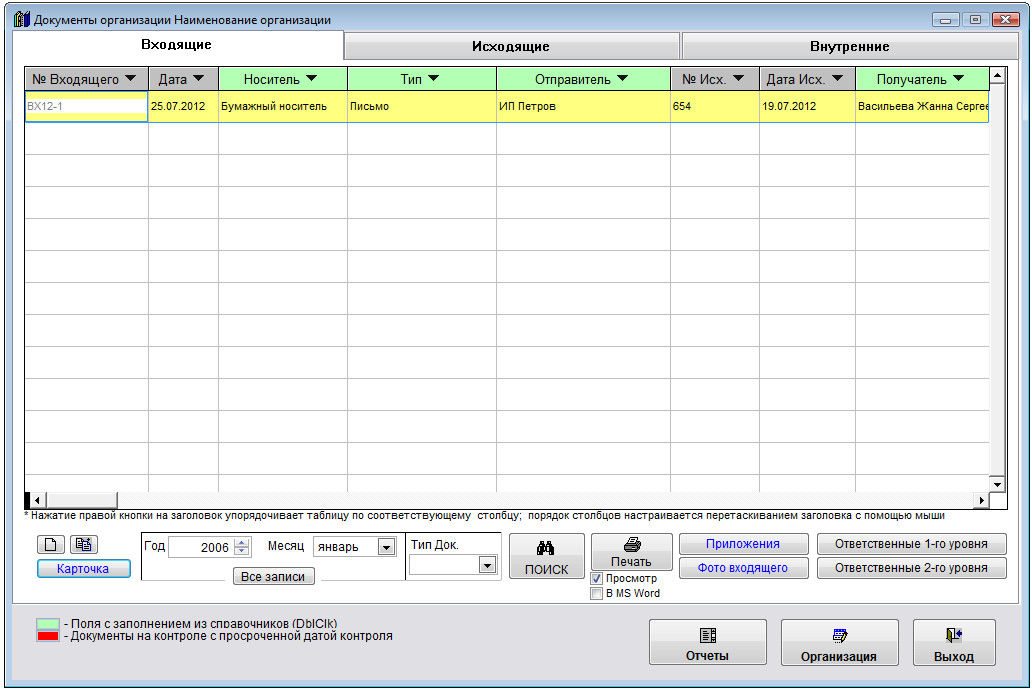Expand the Тип Док. dropdown
The image size is (1032, 689).
487,565
